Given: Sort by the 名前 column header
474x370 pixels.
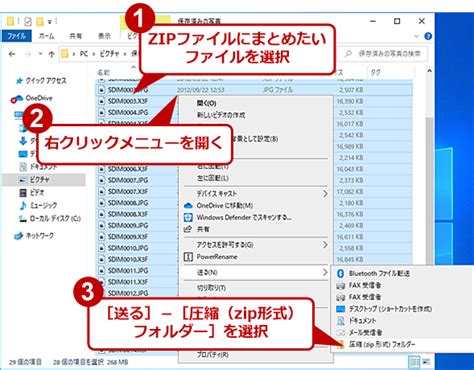Looking at the screenshot, I should tap(103, 72).
